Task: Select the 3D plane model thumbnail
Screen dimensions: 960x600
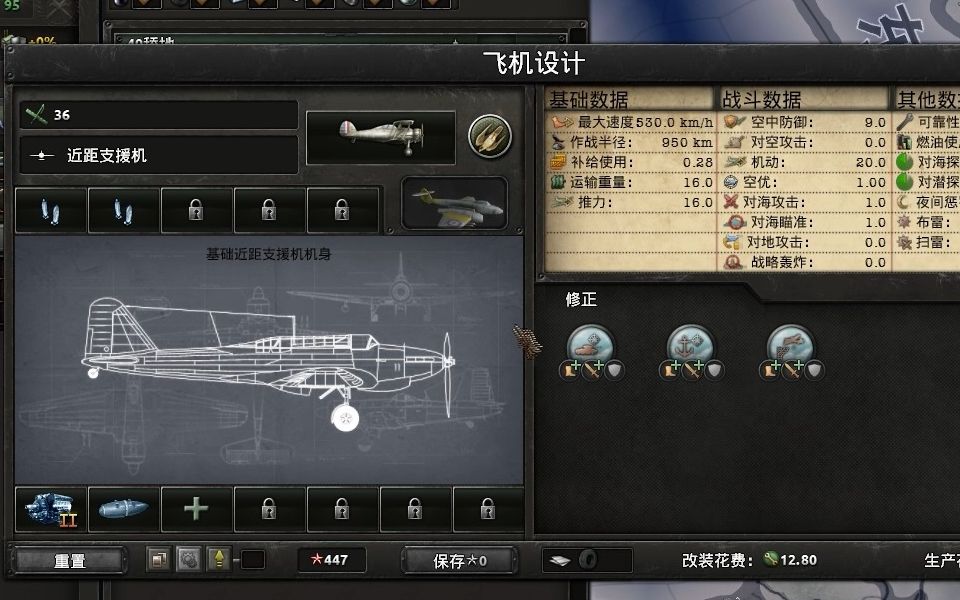Action: [x=455, y=203]
